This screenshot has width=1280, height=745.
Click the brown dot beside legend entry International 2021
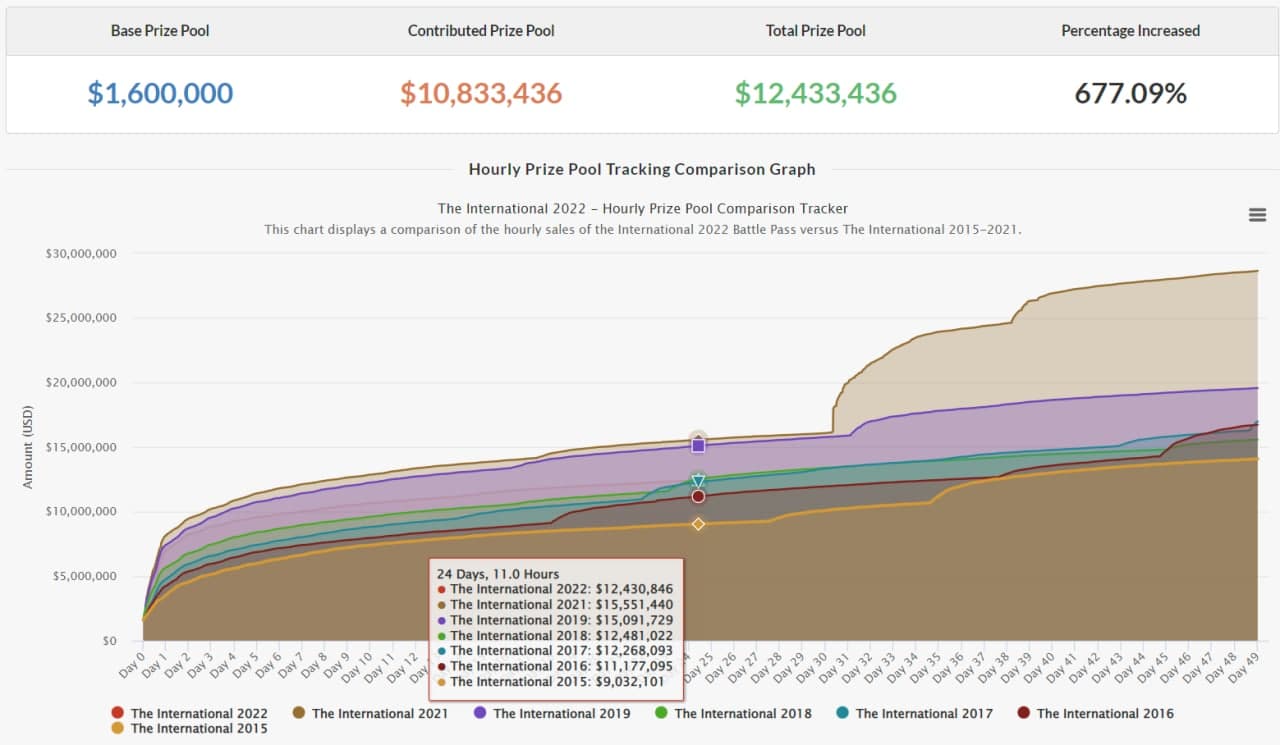point(299,713)
